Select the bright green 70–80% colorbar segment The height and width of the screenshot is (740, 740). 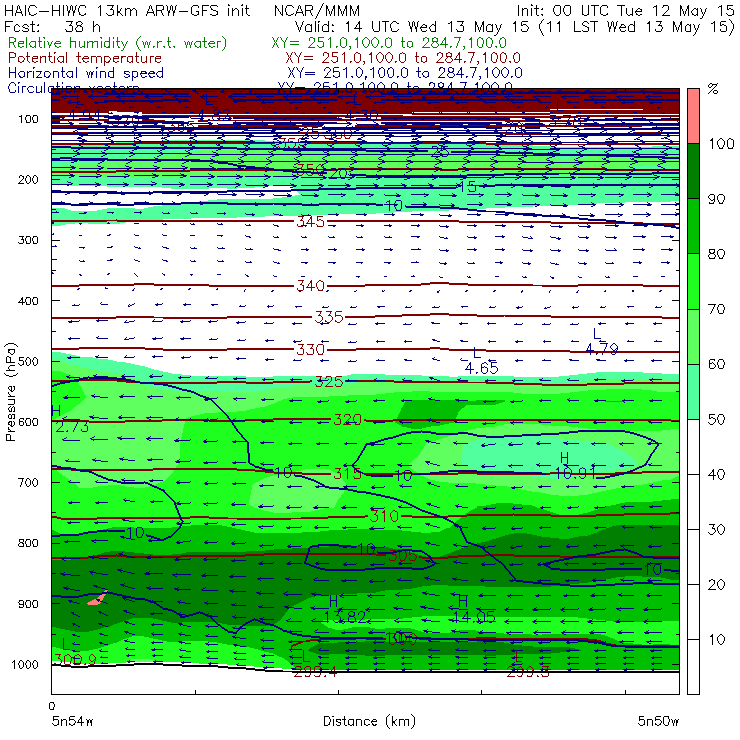coord(693,281)
